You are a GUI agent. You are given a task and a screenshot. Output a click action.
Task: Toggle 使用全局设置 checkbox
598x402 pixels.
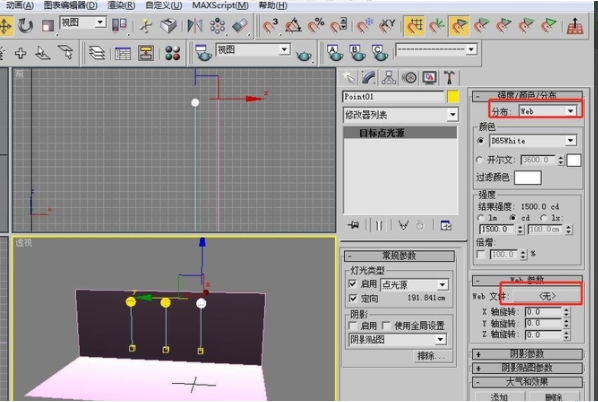tap(386, 326)
